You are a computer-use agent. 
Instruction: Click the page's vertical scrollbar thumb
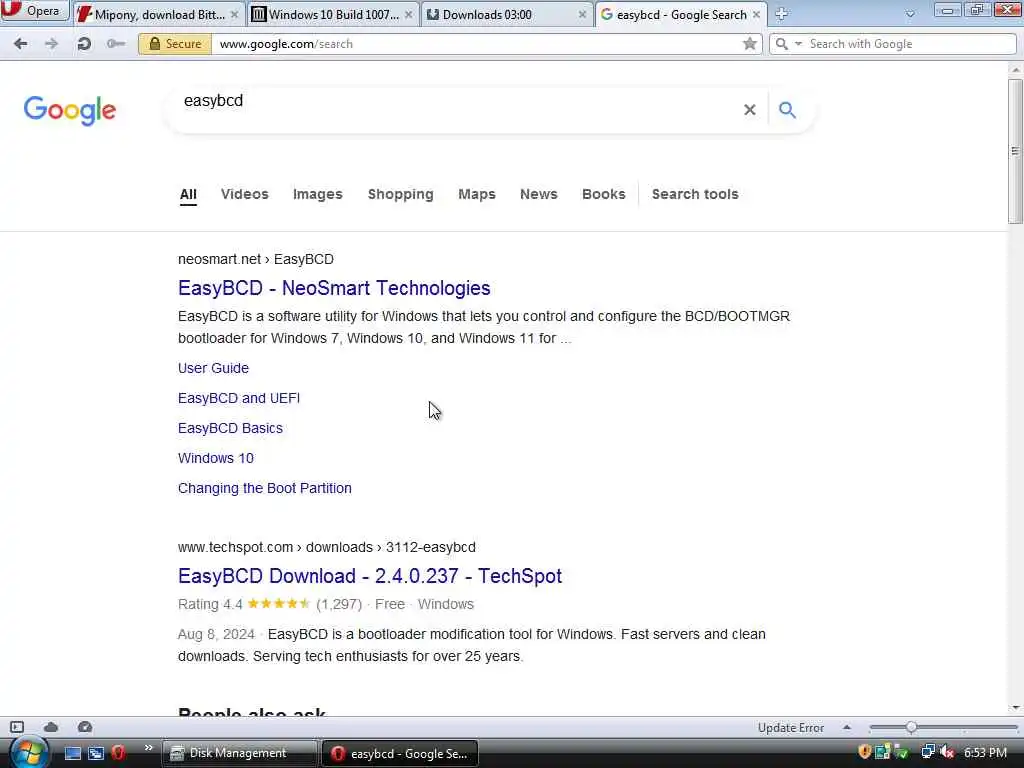(x=1015, y=151)
